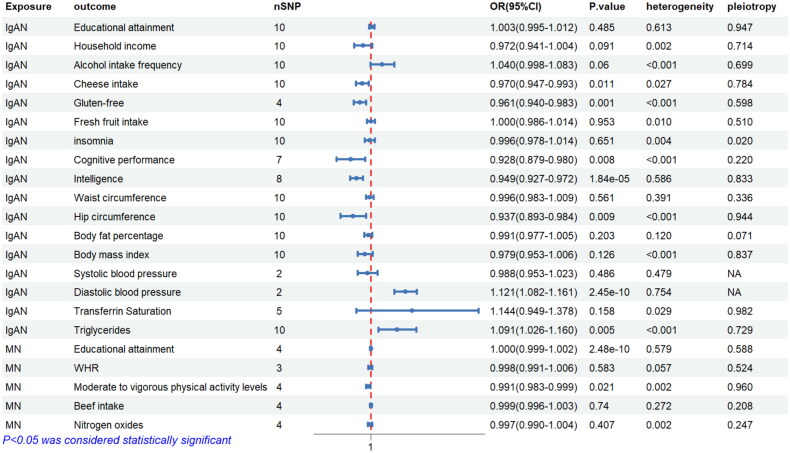Click the OR value '1.121(1.082-1.161)'
This screenshot has width=790, height=453.
(534, 292)
